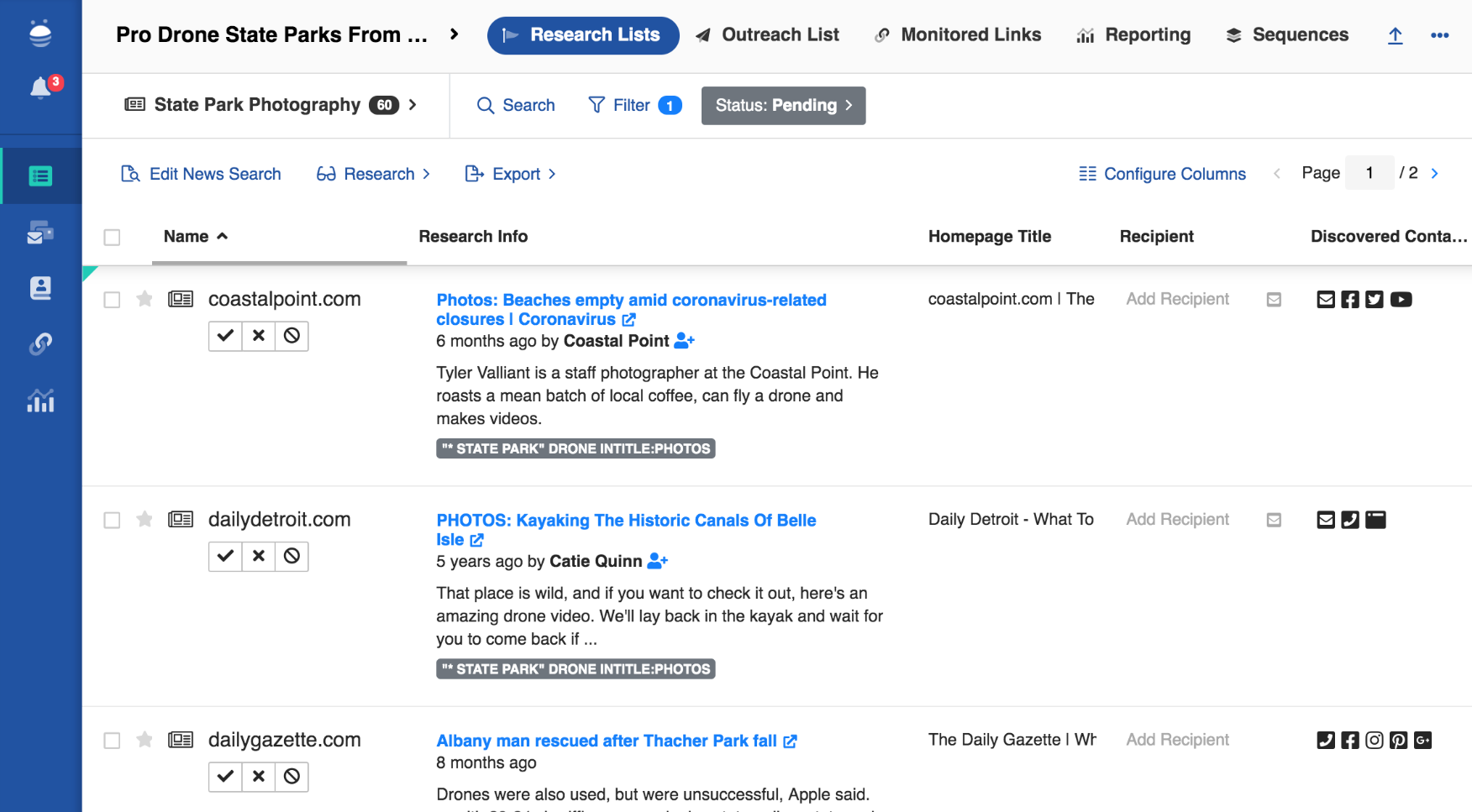Image resolution: width=1472 pixels, height=812 pixels.
Task: Click Add Recipient for dailydetroit.com
Action: [x=1177, y=520]
